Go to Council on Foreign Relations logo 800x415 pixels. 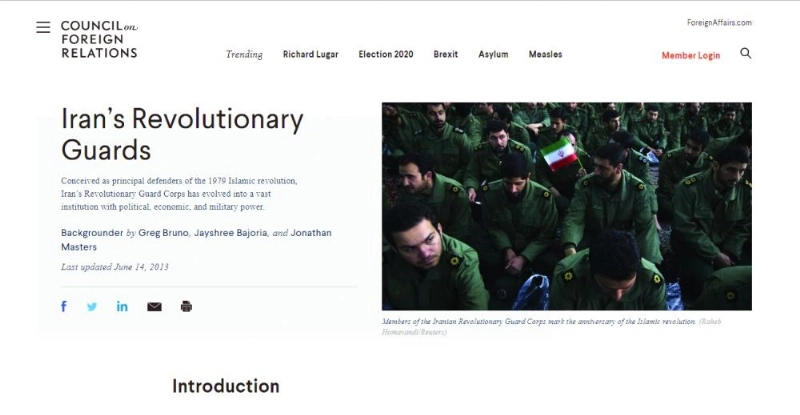[x=99, y=39]
